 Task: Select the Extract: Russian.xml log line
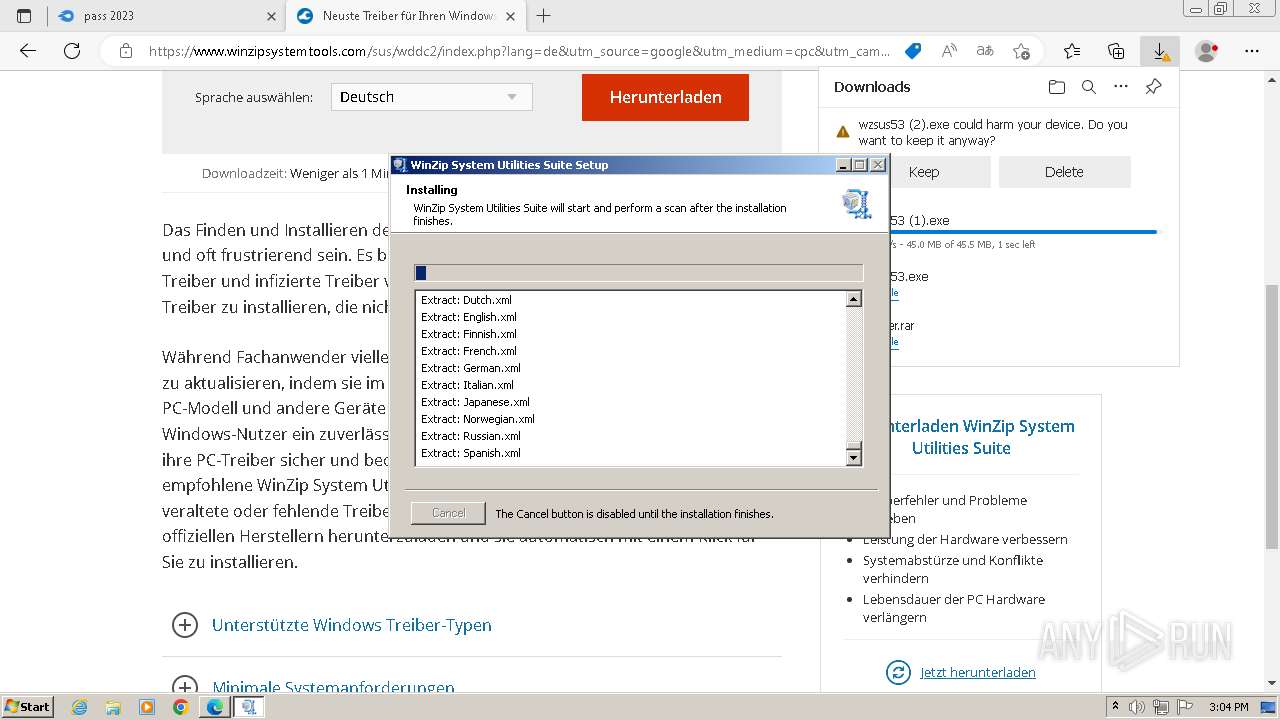[x=470, y=436]
